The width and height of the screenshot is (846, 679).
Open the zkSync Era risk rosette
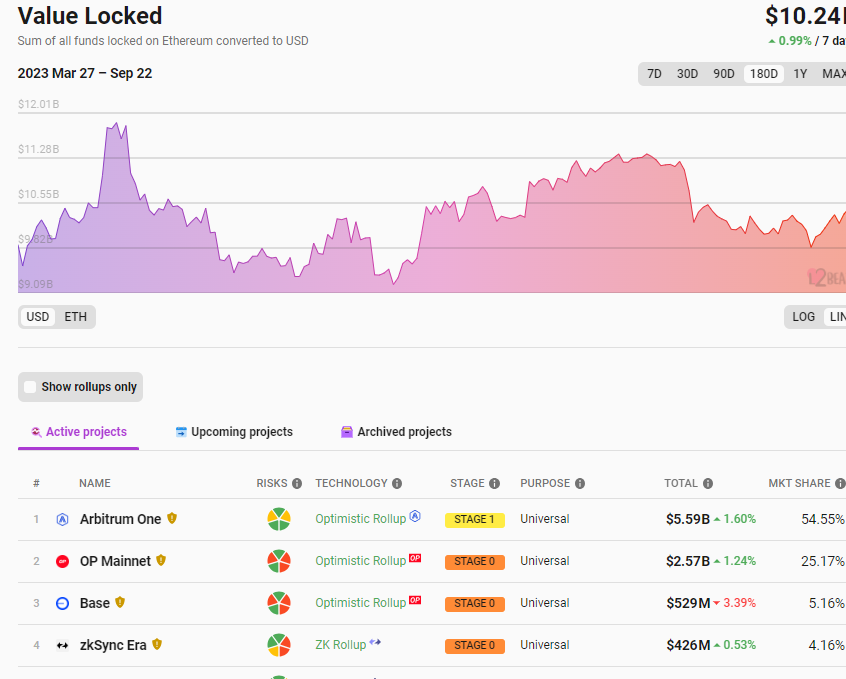279,646
